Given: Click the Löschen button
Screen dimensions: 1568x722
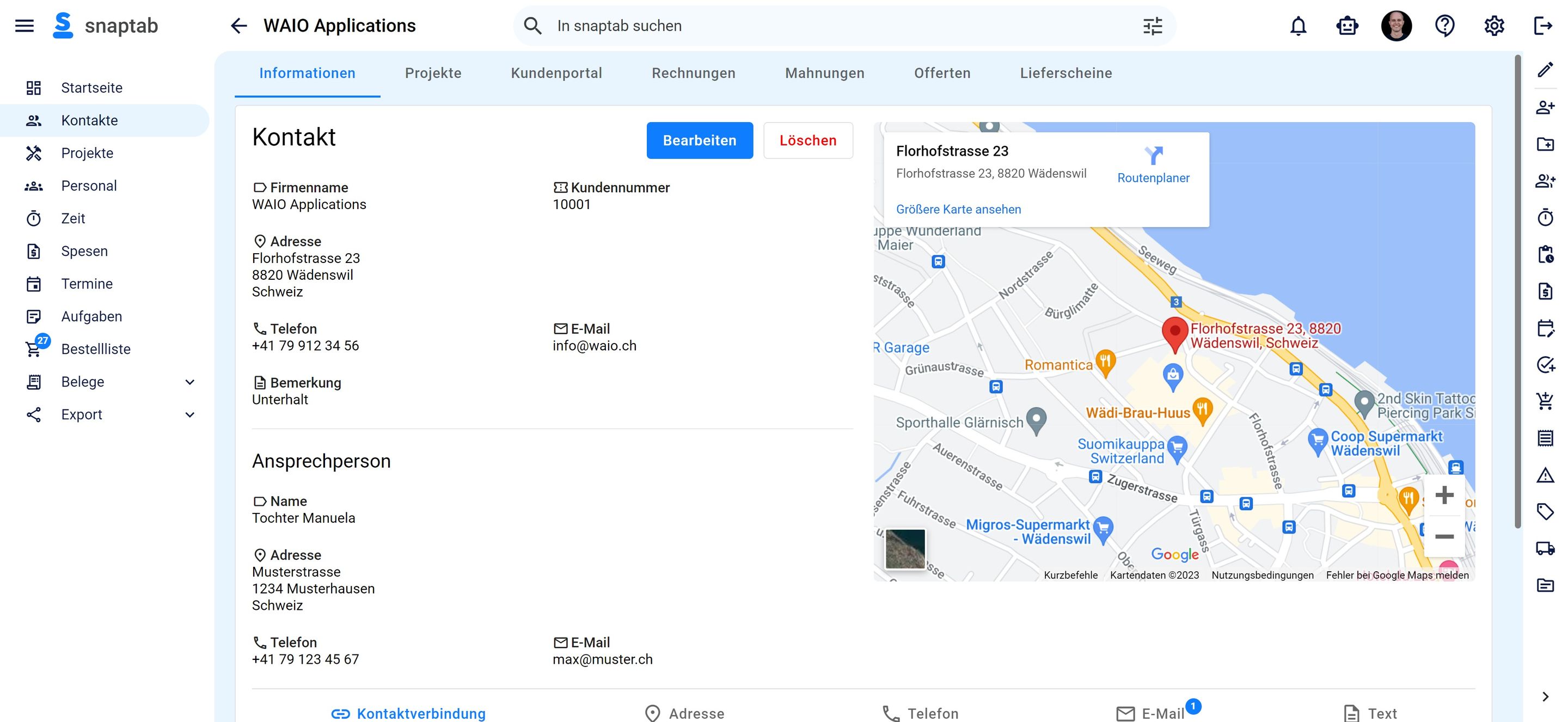Looking at the screenshot, I should (808, 140).
